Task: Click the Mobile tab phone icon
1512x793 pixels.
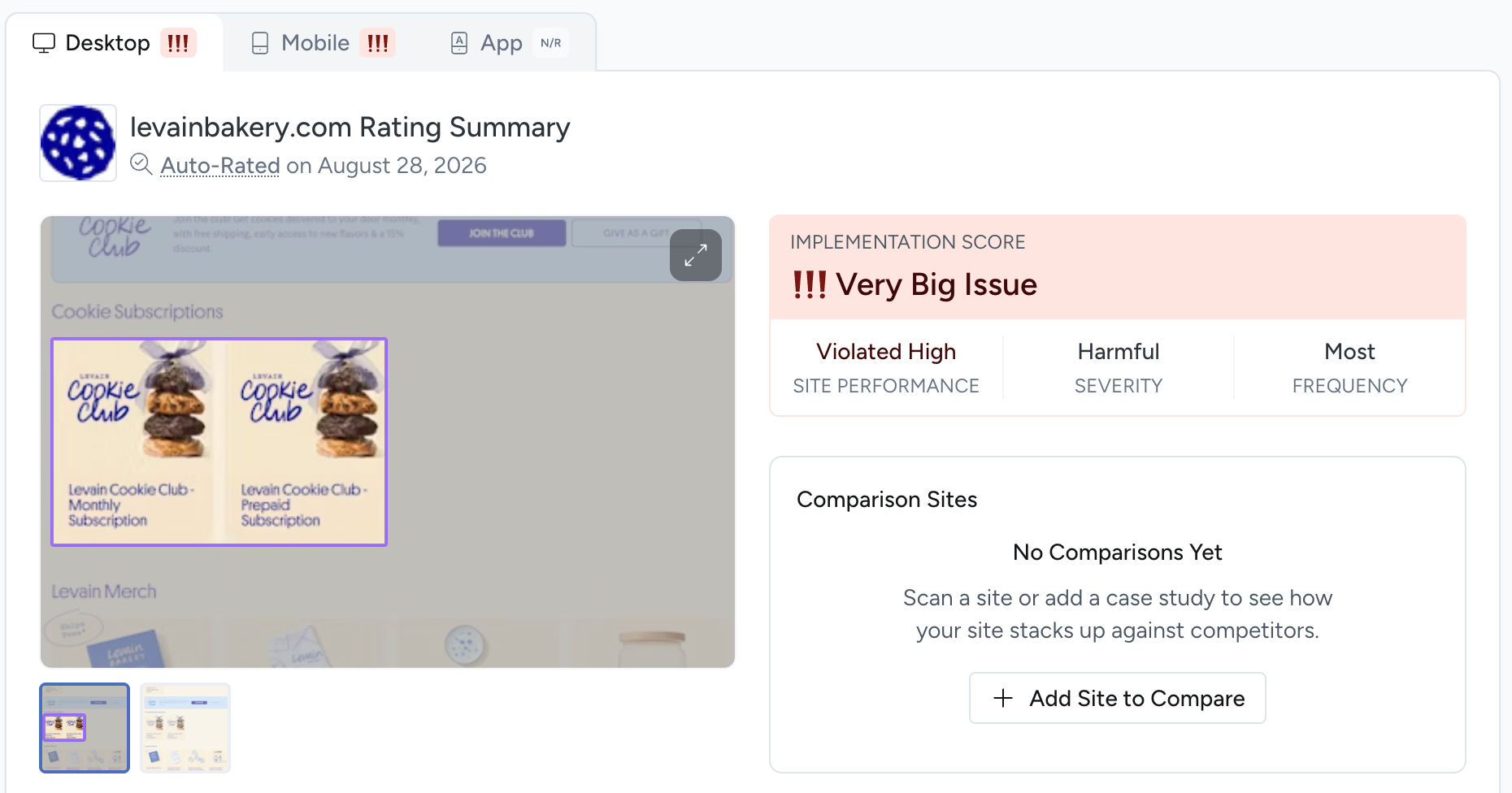Action: [260, 43]
